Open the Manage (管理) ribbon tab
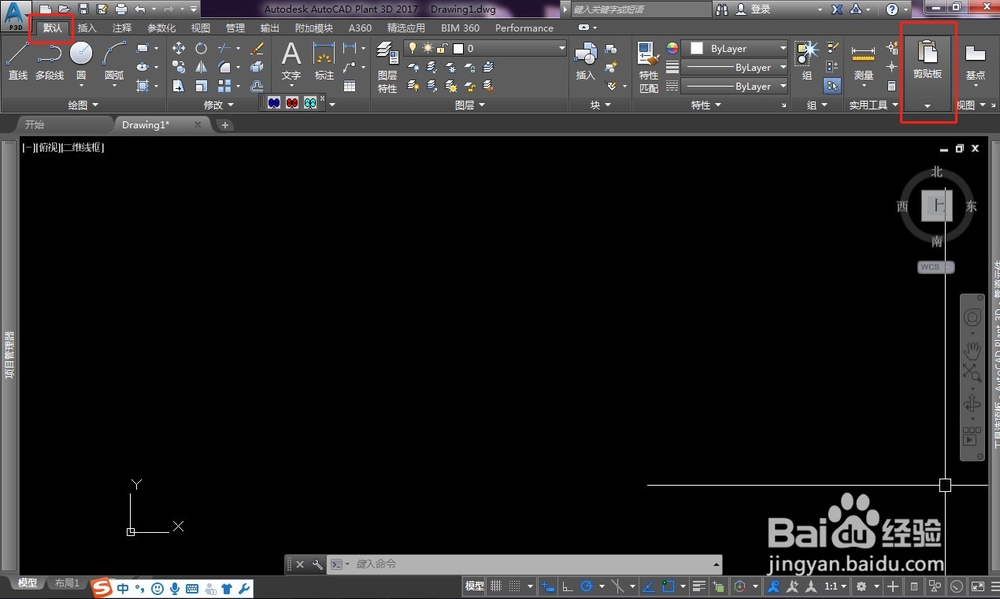The height and width of the screenshot is (599, 1000). click(235, 28)
